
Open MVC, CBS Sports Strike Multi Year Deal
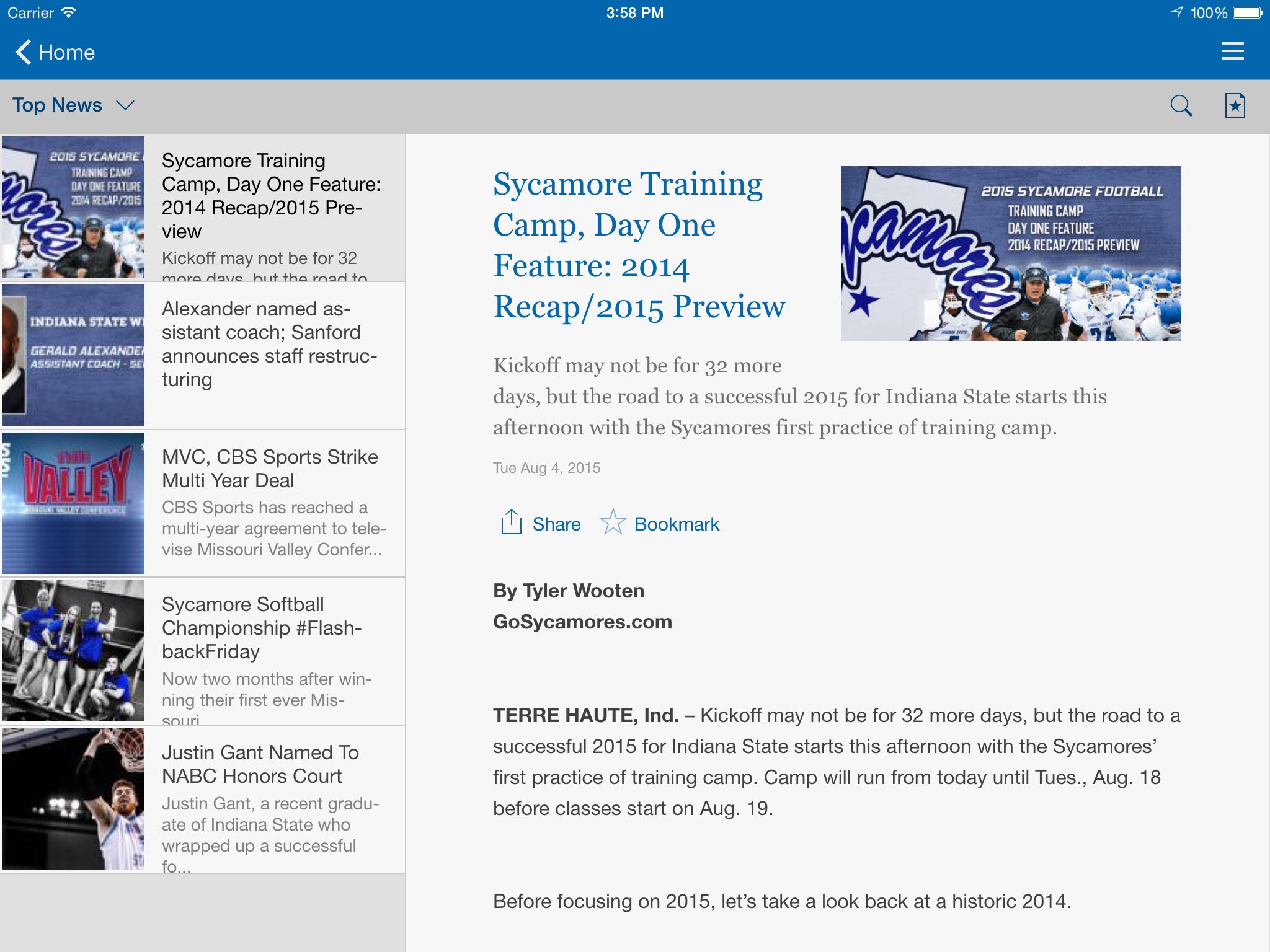[203, 503]
